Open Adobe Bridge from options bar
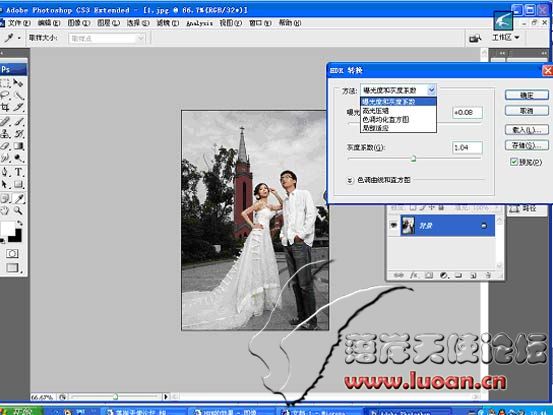This screenshot has height=415, width=553. tap(475, 38)
